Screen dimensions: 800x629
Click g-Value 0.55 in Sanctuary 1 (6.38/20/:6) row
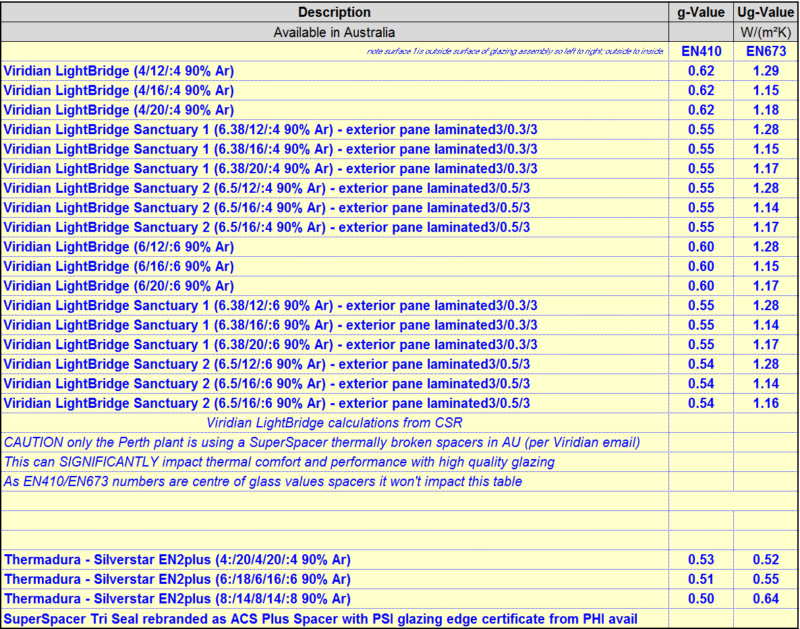(701, 344)
